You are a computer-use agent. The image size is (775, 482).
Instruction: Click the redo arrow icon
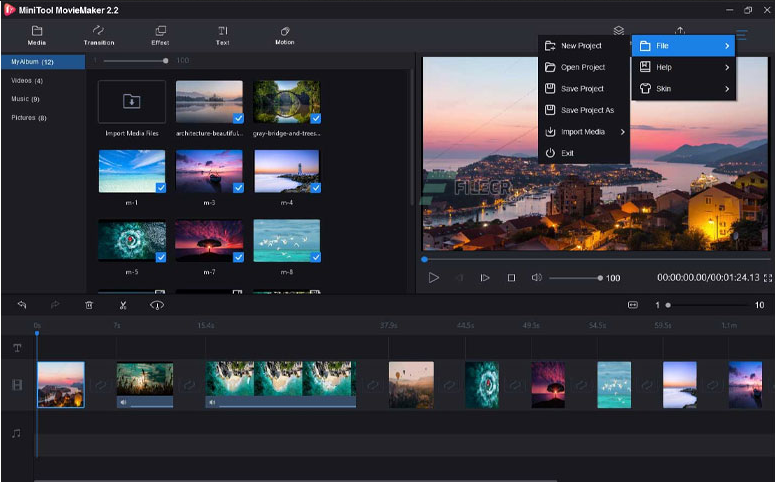(x=55, y=305)
